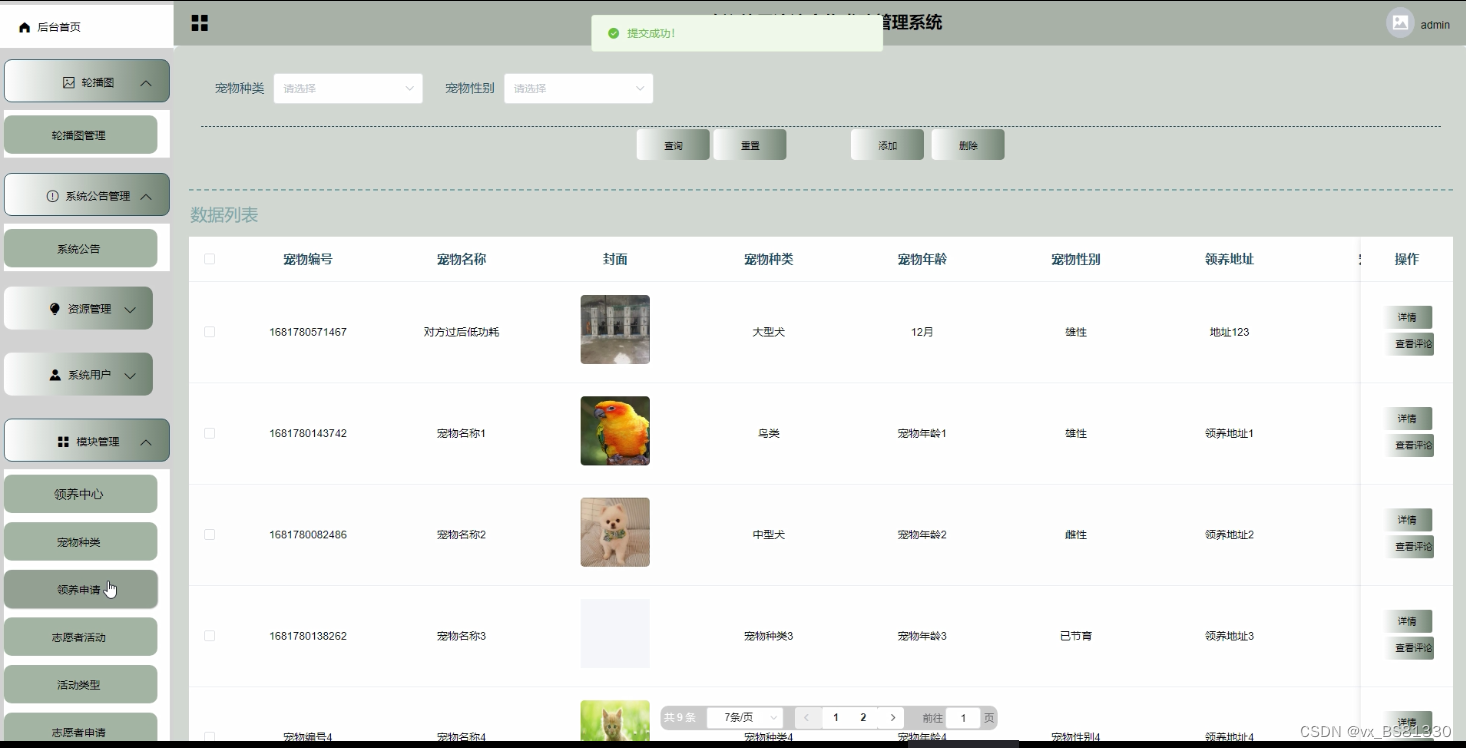Click 查看评论 for 宠物名称1
Image resolution: width=1466 pixels, height=748 pixels.
1409,446
